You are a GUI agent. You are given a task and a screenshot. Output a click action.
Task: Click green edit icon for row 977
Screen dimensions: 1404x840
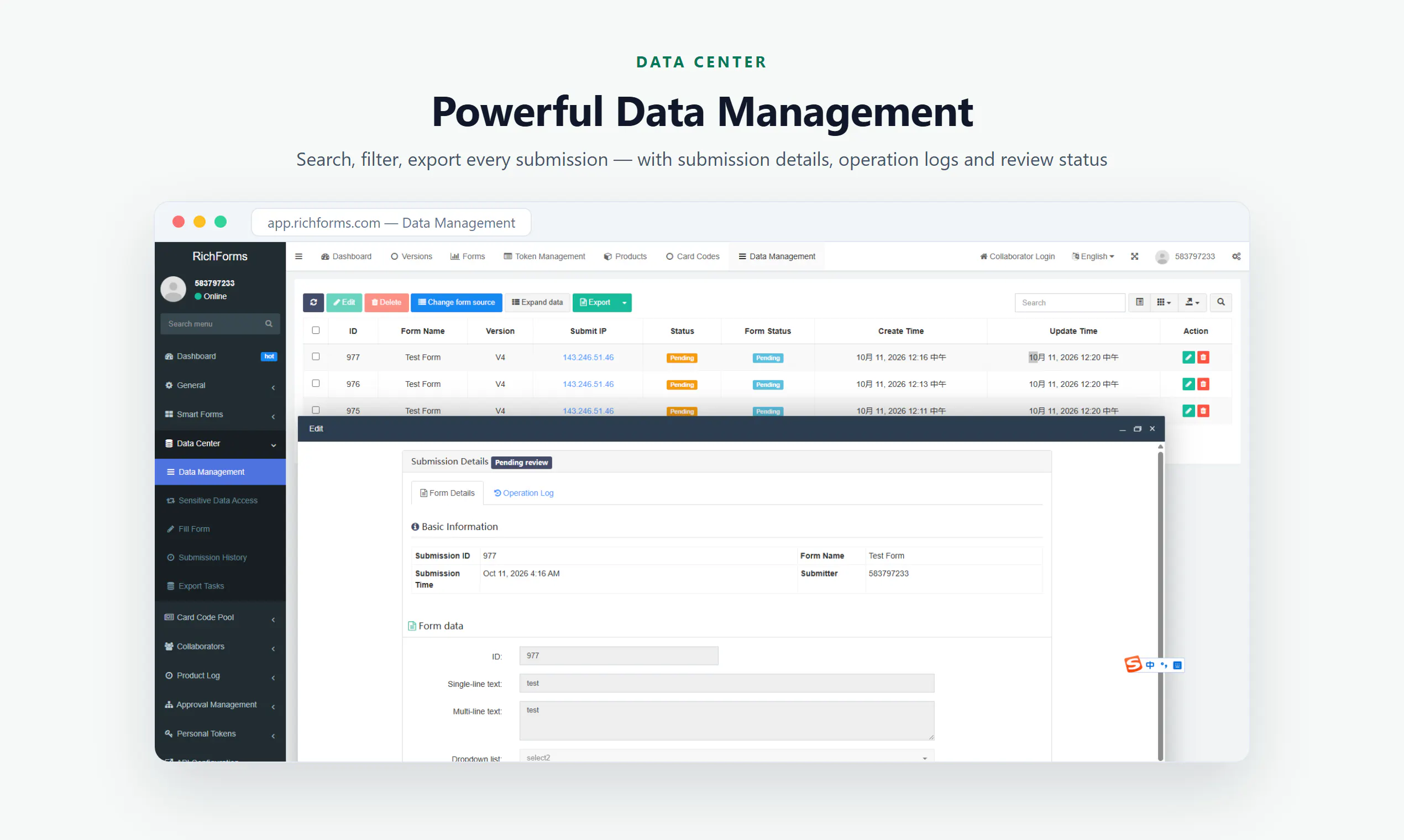tap(1188, 357)
